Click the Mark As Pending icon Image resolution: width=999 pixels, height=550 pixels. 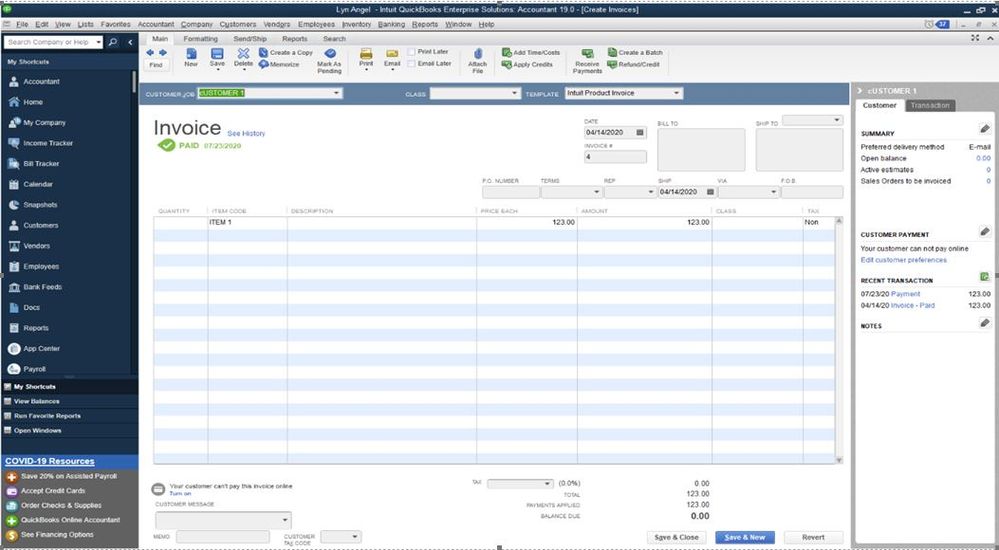329,54
